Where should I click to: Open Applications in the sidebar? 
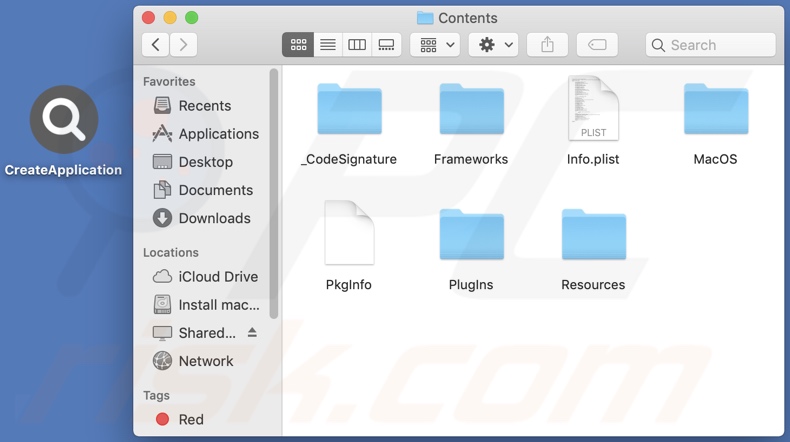click(206, 134)
